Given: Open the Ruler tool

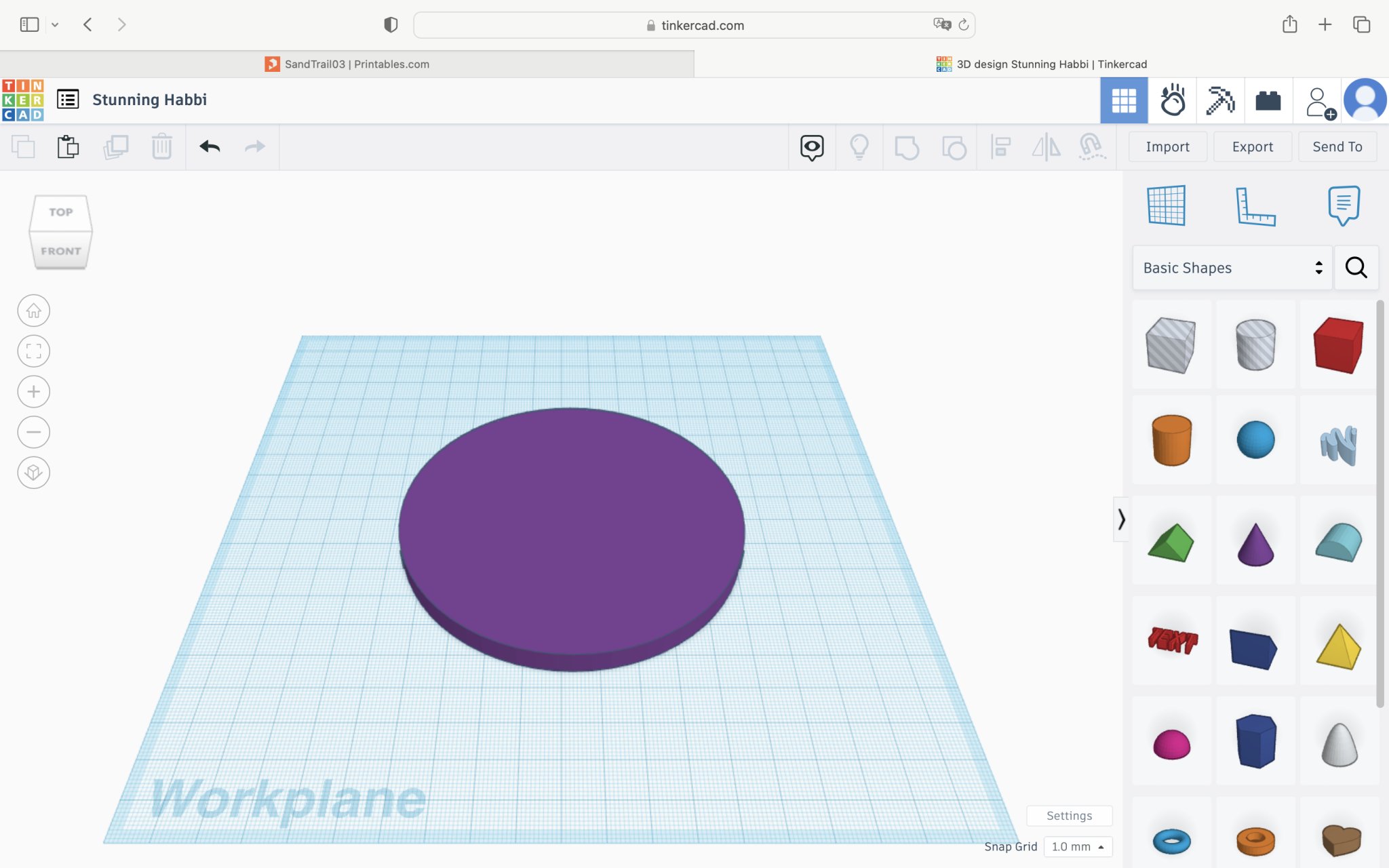Looking at the screenshot, I should pos(1255,205).
